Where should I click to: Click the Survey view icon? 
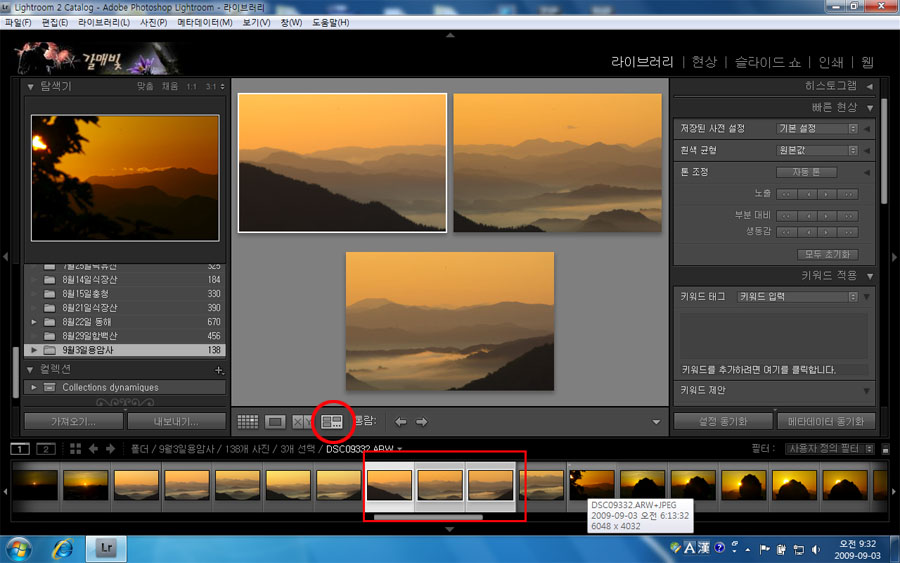point(332,422)
